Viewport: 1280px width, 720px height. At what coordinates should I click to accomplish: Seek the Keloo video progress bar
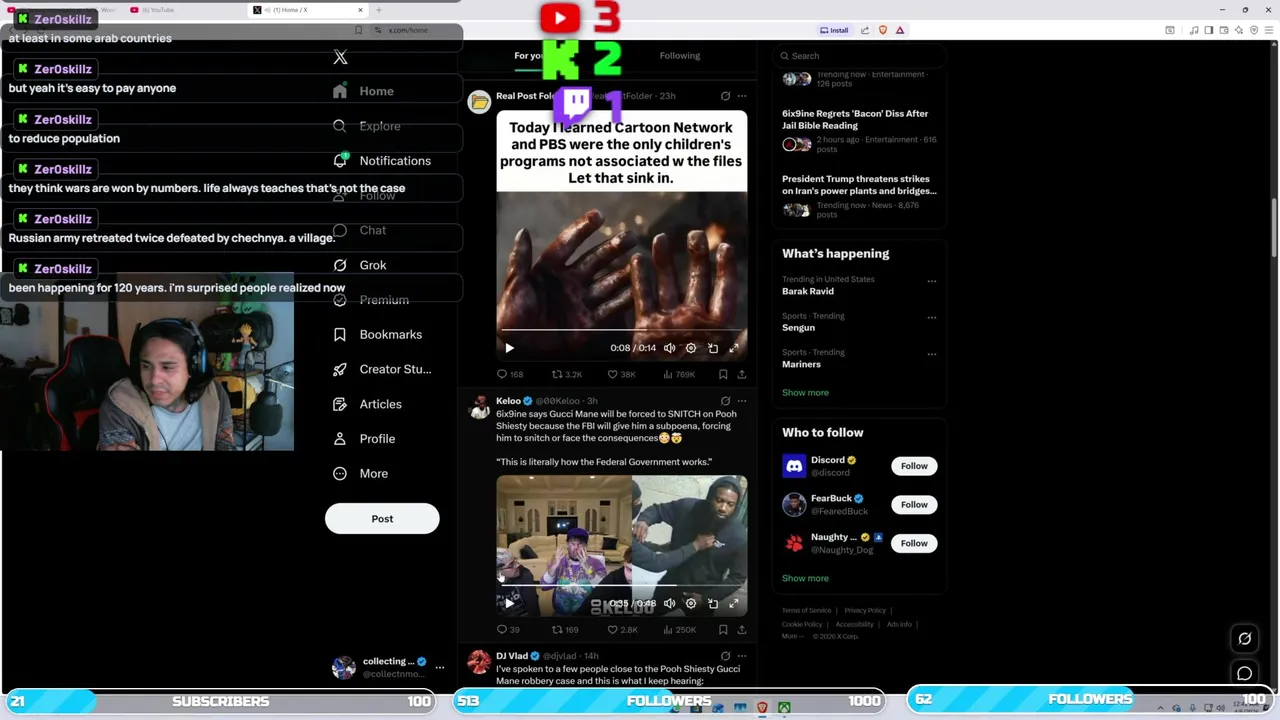coord(621,585)
